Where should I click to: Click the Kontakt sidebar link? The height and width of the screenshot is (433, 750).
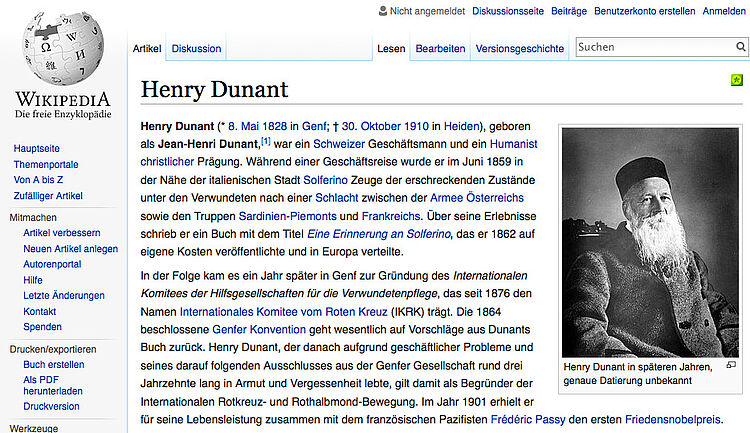pos(39,311)
